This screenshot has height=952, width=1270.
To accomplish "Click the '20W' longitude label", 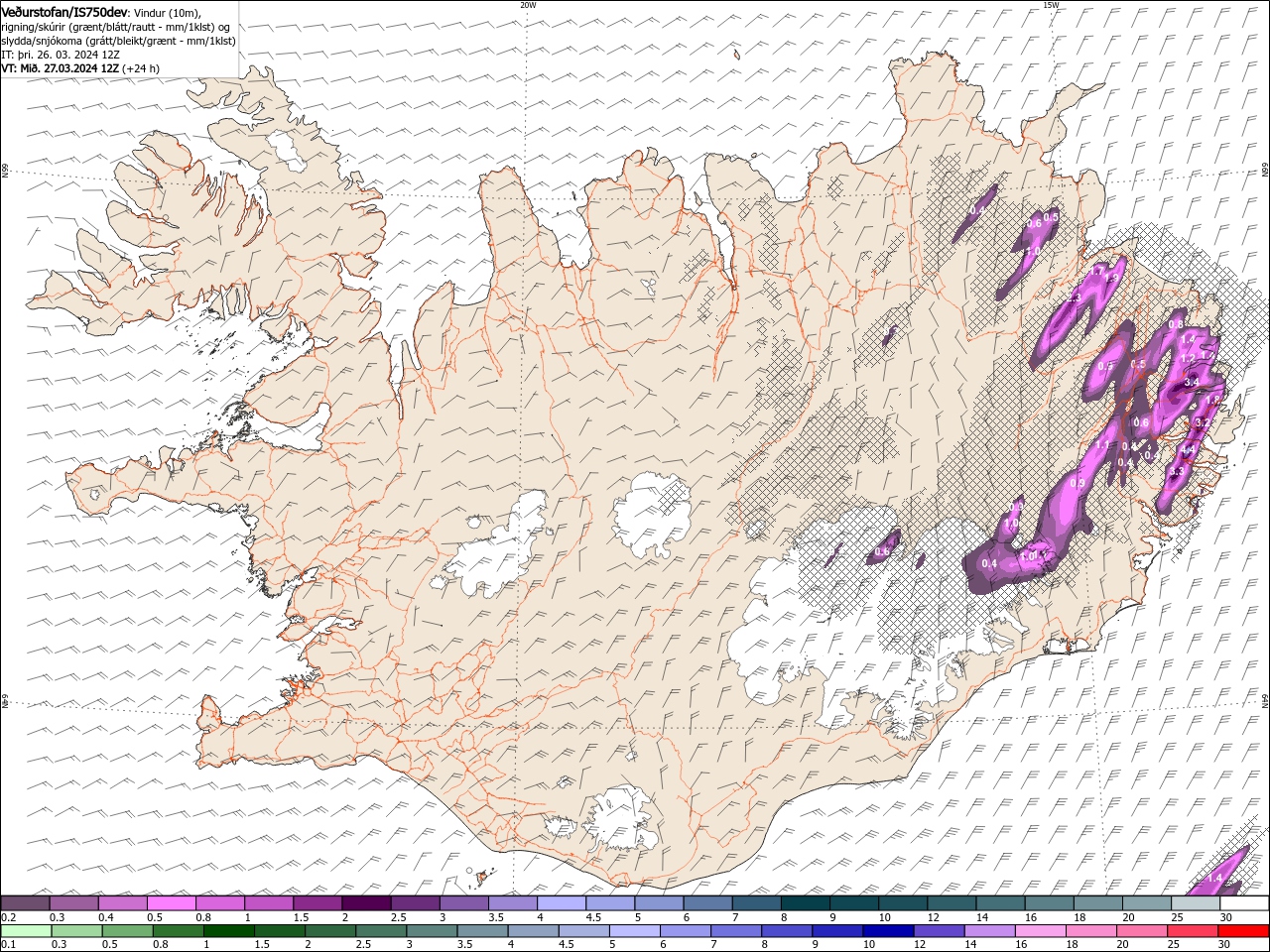I will 528,5.
